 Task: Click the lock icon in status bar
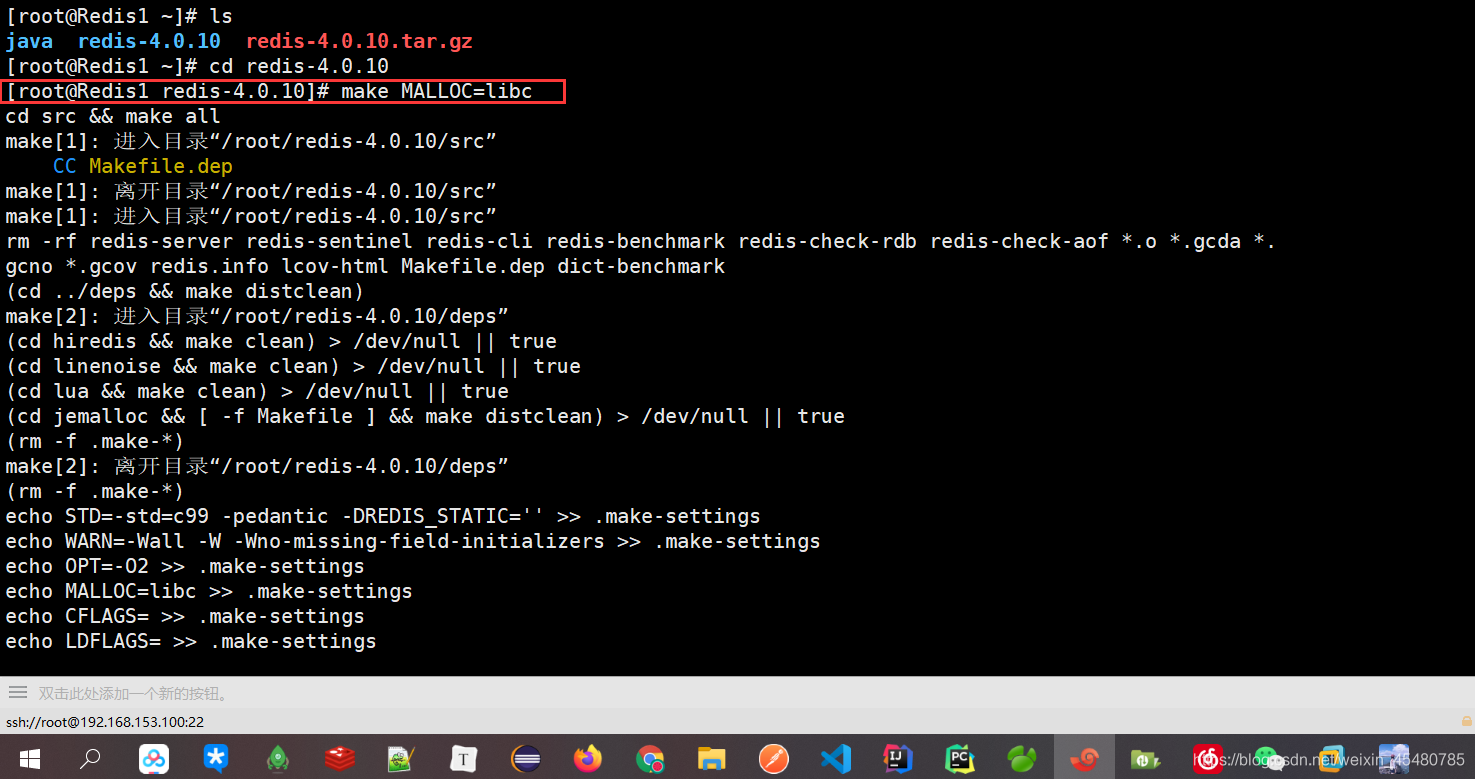[1466, 721]
